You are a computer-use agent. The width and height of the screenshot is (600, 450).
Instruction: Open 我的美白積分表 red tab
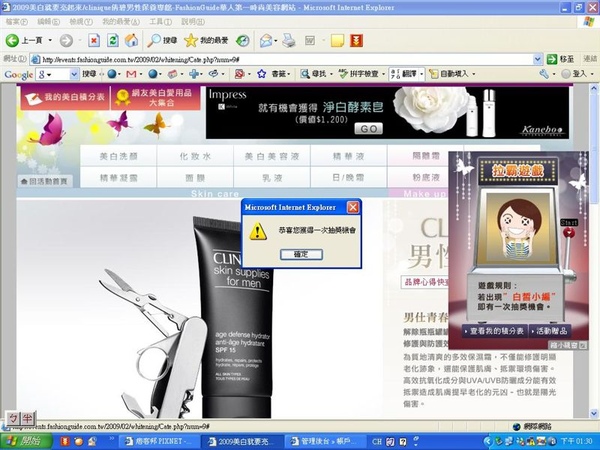[x=65, y=98]
